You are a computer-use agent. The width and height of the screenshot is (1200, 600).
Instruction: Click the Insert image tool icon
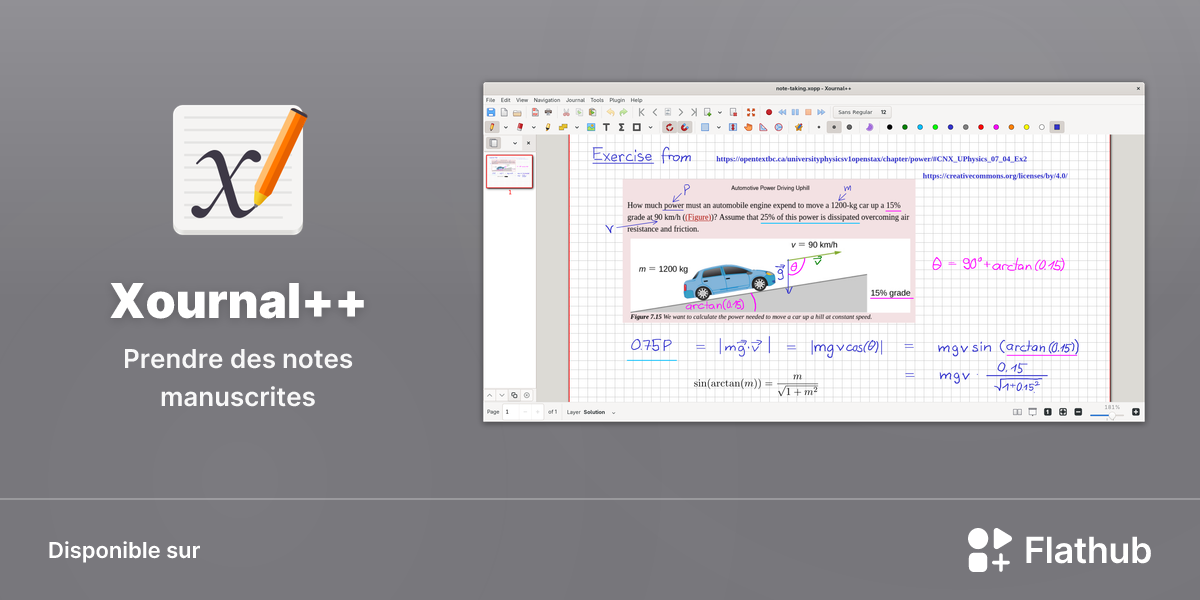(x=591, y=127)
